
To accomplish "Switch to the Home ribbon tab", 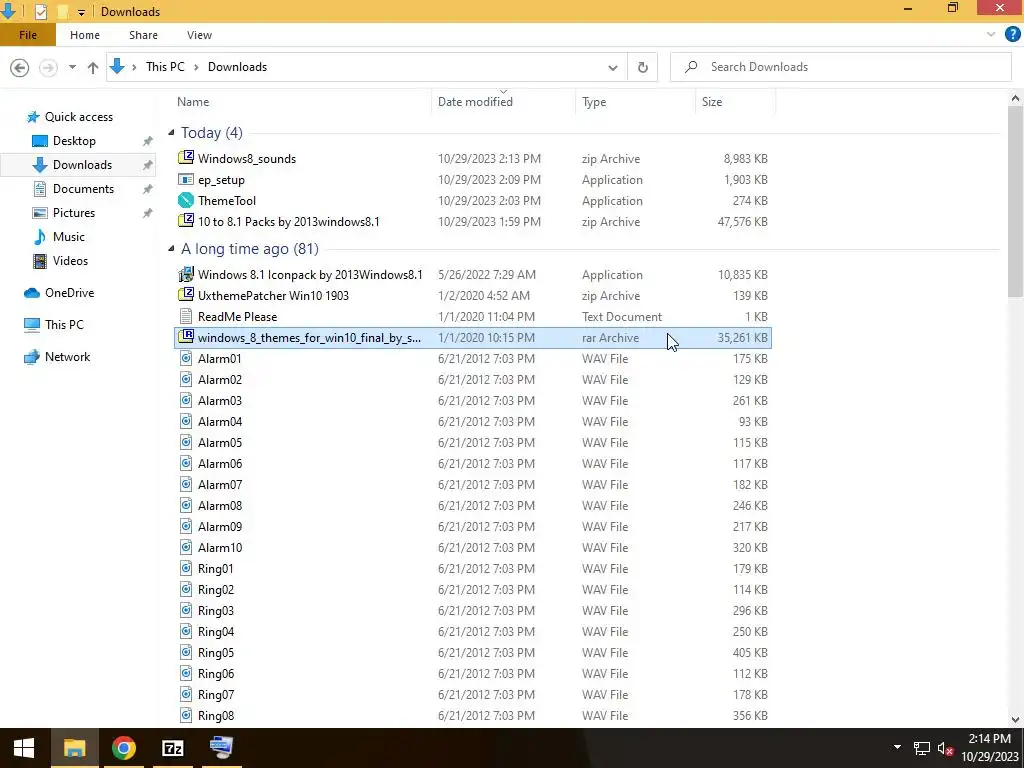I will pos(85,35).
